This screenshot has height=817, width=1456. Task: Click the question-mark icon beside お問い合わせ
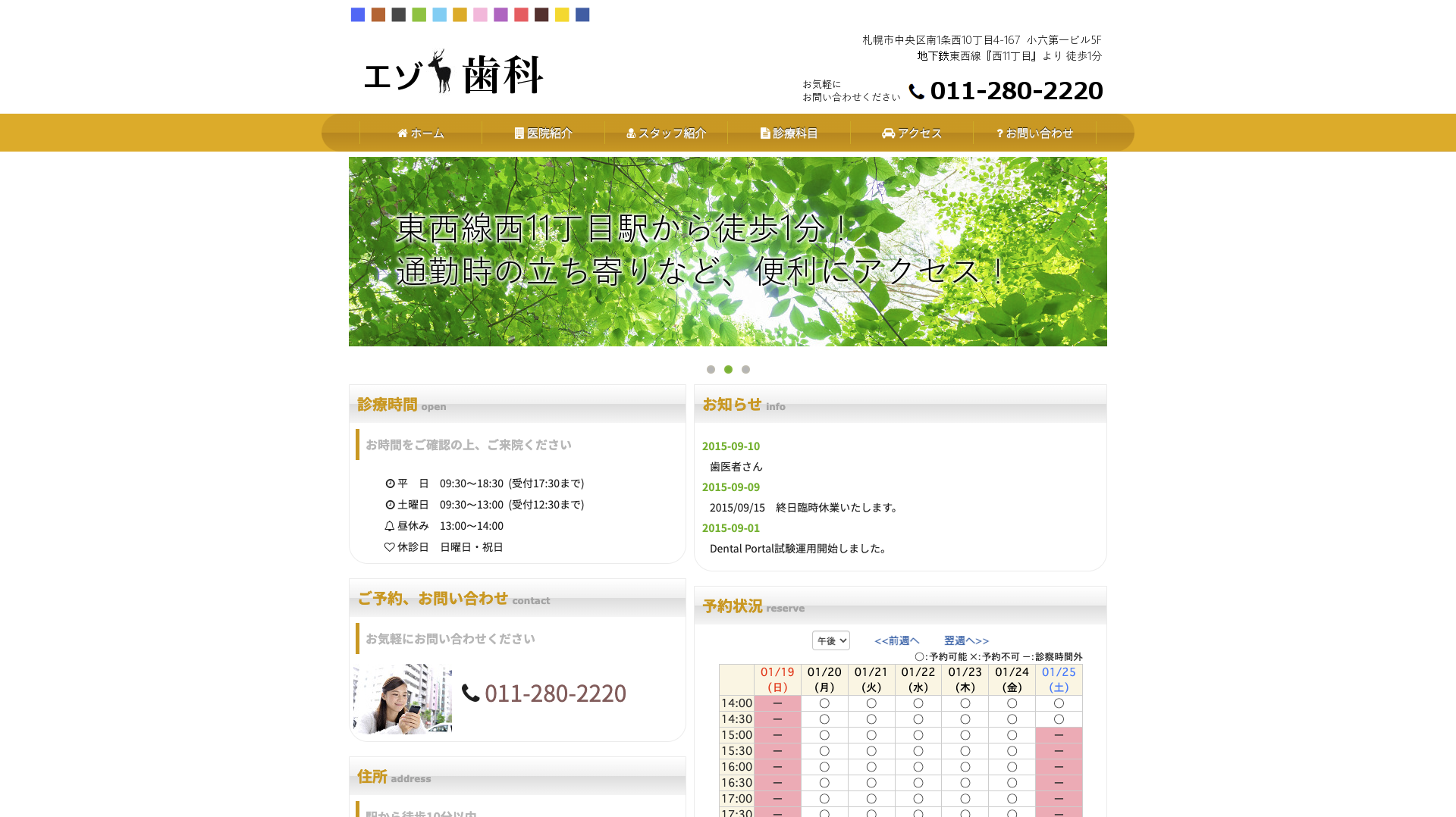999,133
